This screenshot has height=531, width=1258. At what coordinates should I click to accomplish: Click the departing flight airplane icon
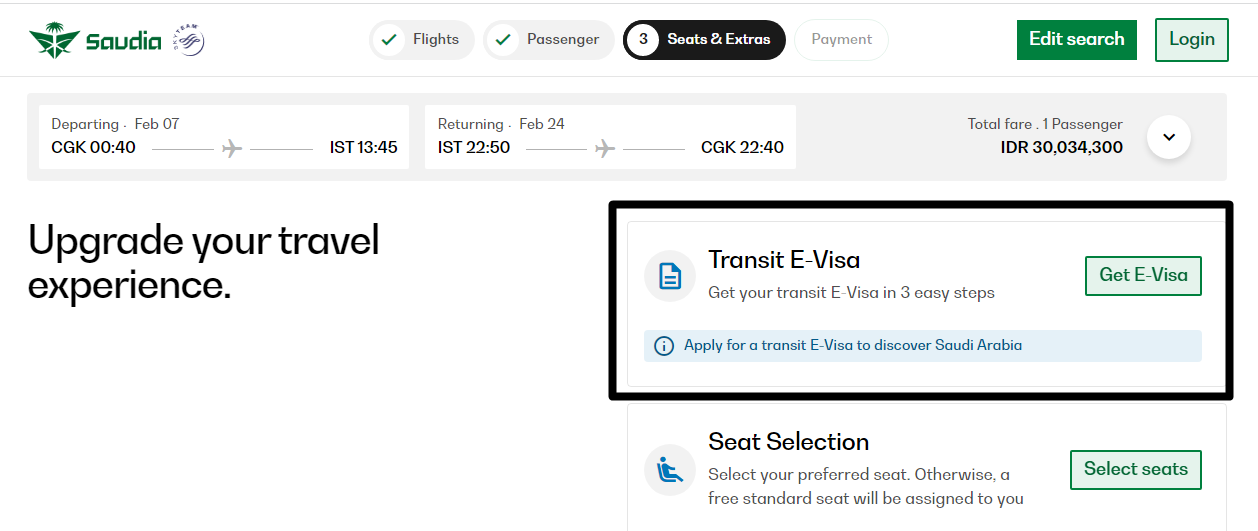click(233, 148)
